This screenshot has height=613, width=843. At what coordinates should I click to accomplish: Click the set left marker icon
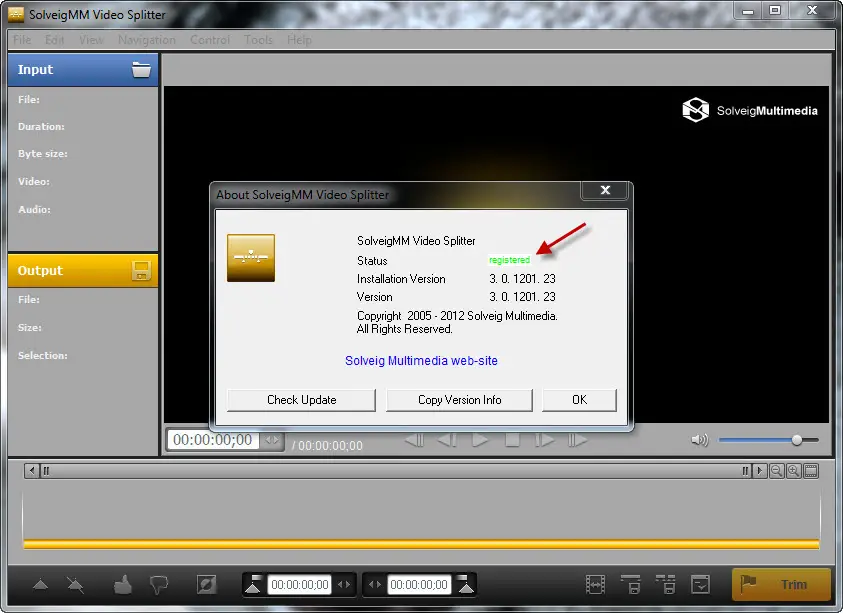pos(253,585)
